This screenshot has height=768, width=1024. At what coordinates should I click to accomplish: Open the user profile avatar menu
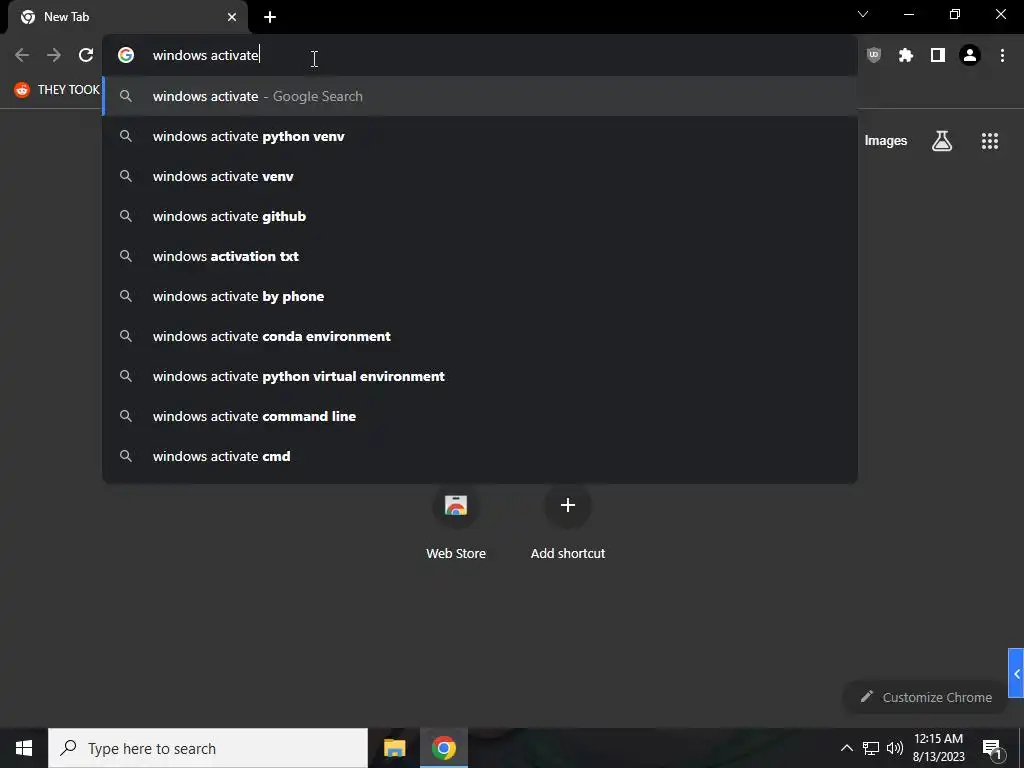[x=970, y=56]
